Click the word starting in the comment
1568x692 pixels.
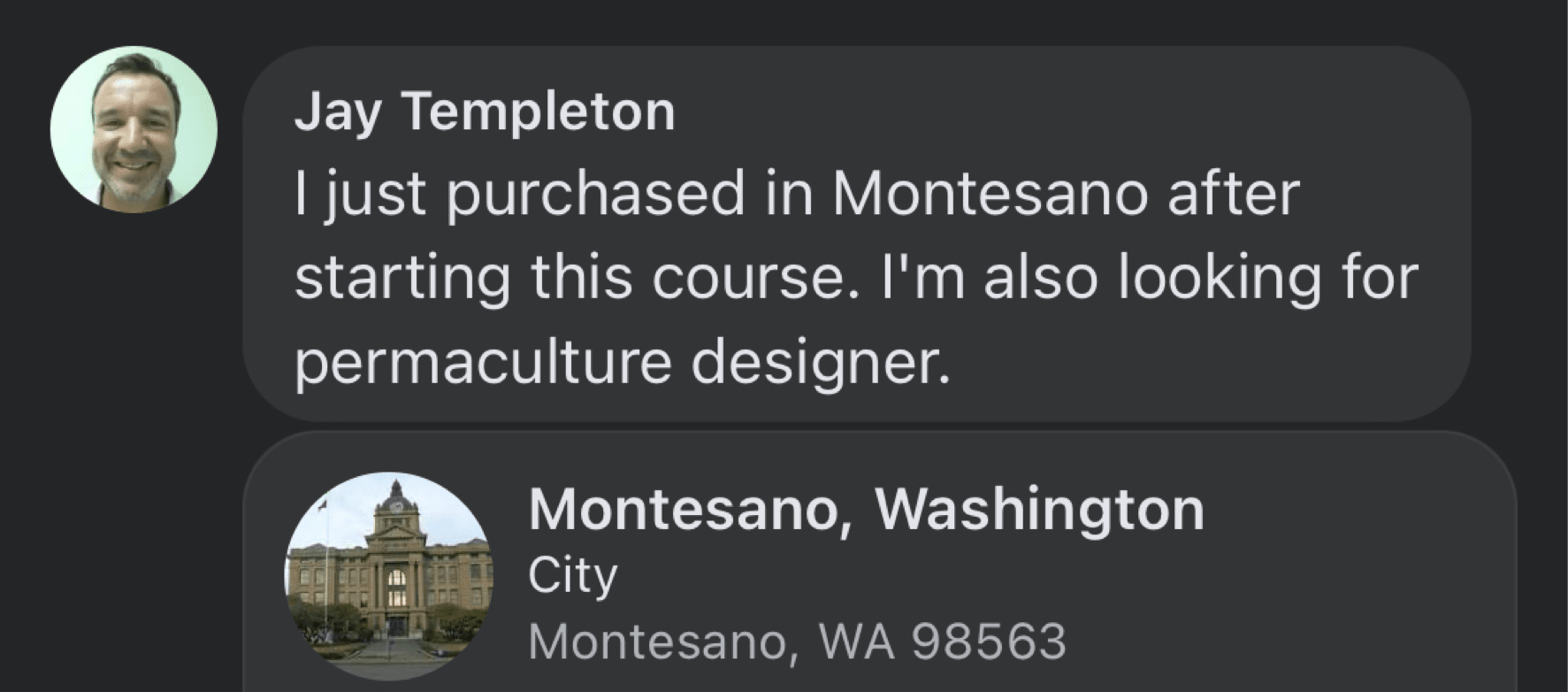402,278
